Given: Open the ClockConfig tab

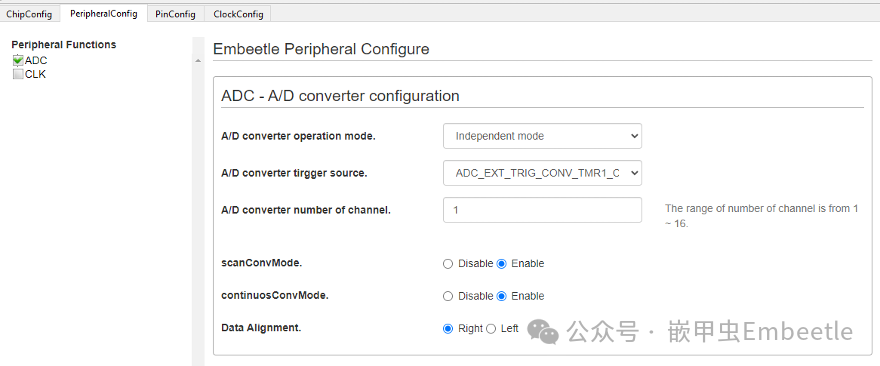Looking at the screenshot, I should click(x=237, y=14).
